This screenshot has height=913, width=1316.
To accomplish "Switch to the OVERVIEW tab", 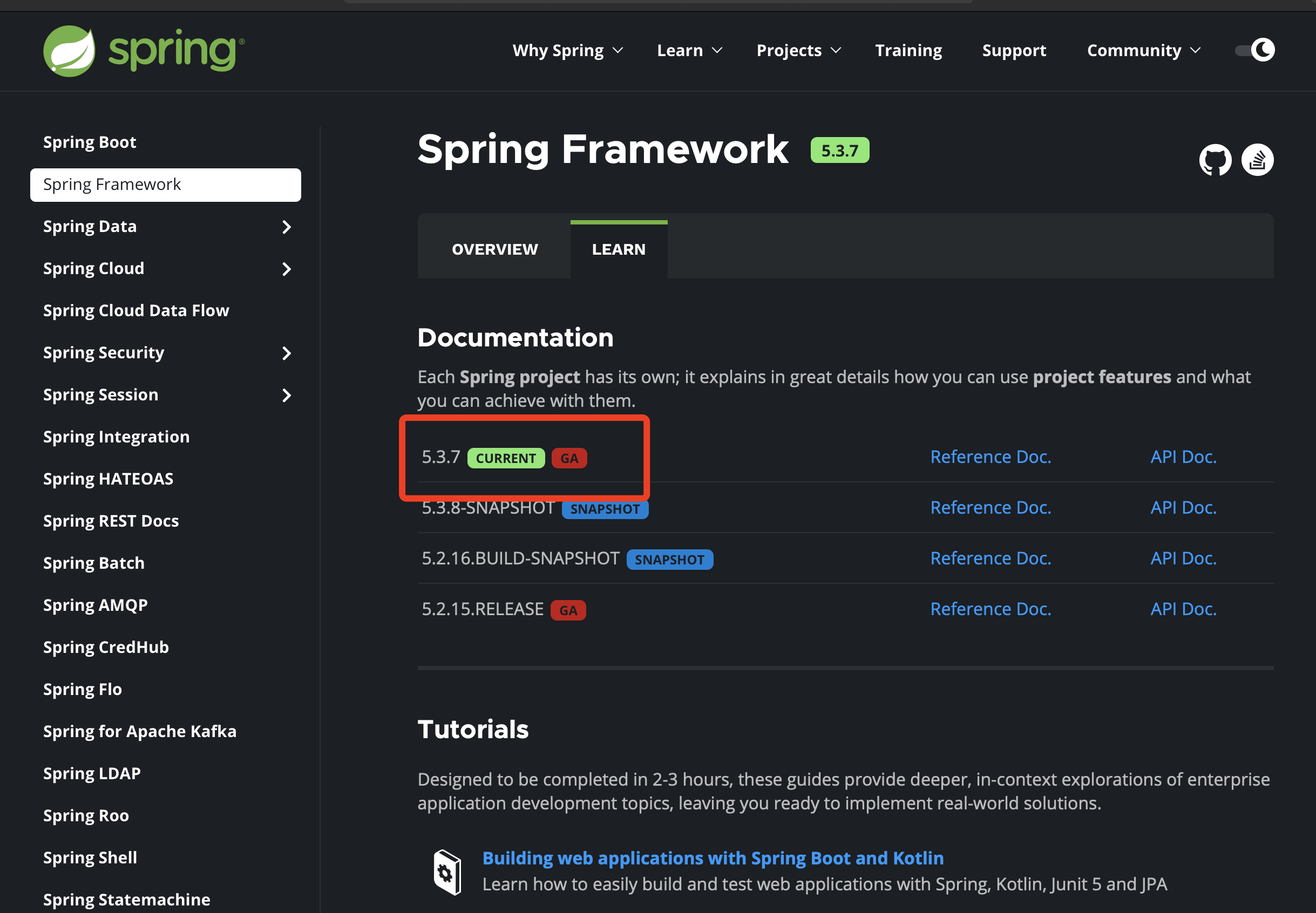I will [494, 249].
